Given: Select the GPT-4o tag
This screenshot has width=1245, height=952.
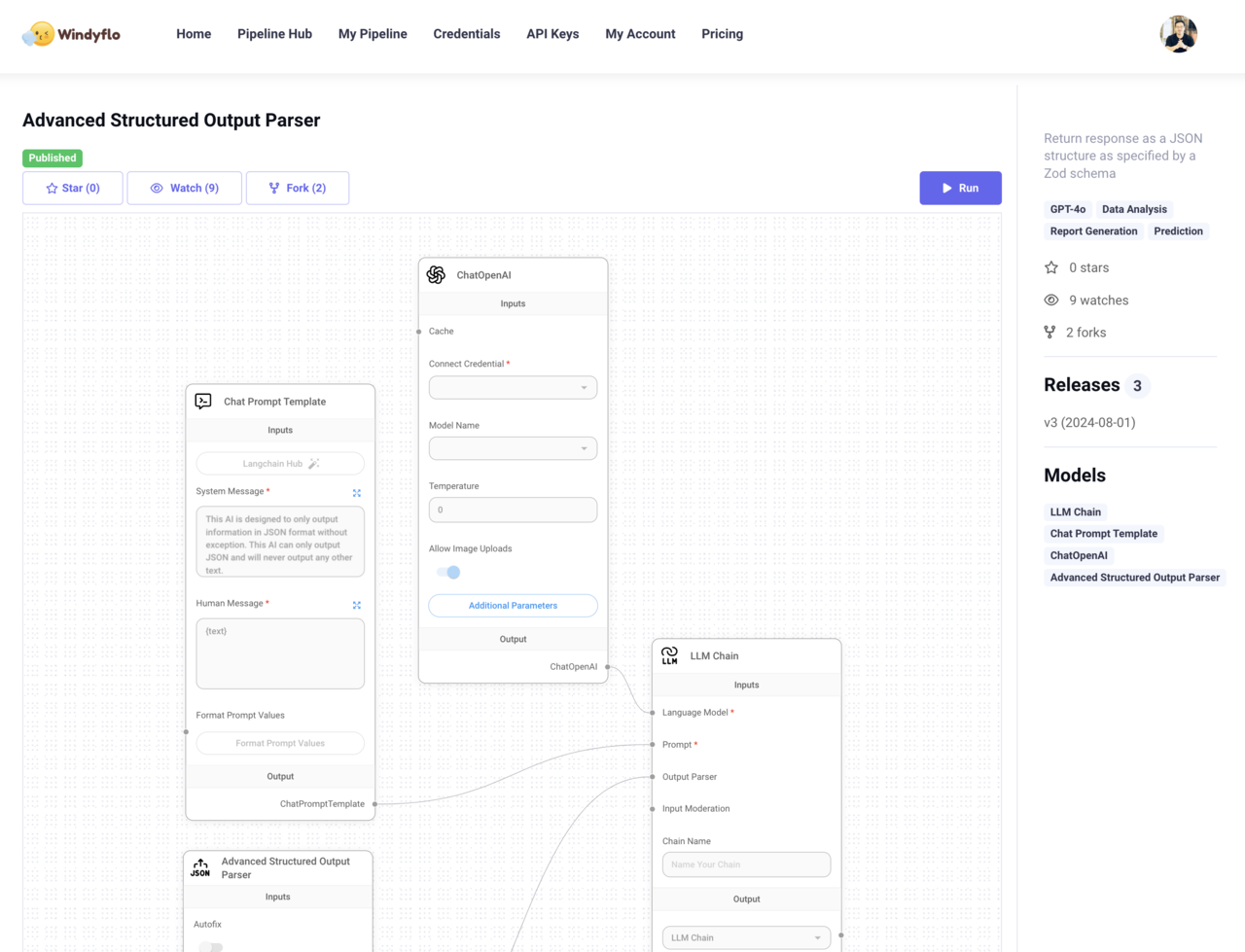Looking at the screenshot, I should (x=1067, y=209).
